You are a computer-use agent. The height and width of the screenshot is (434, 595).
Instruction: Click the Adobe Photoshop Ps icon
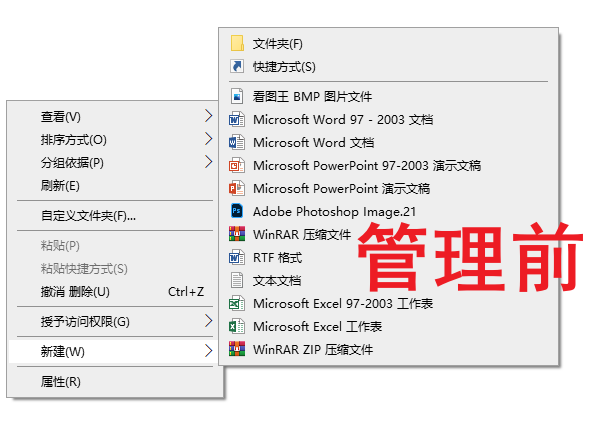(237, 211)
